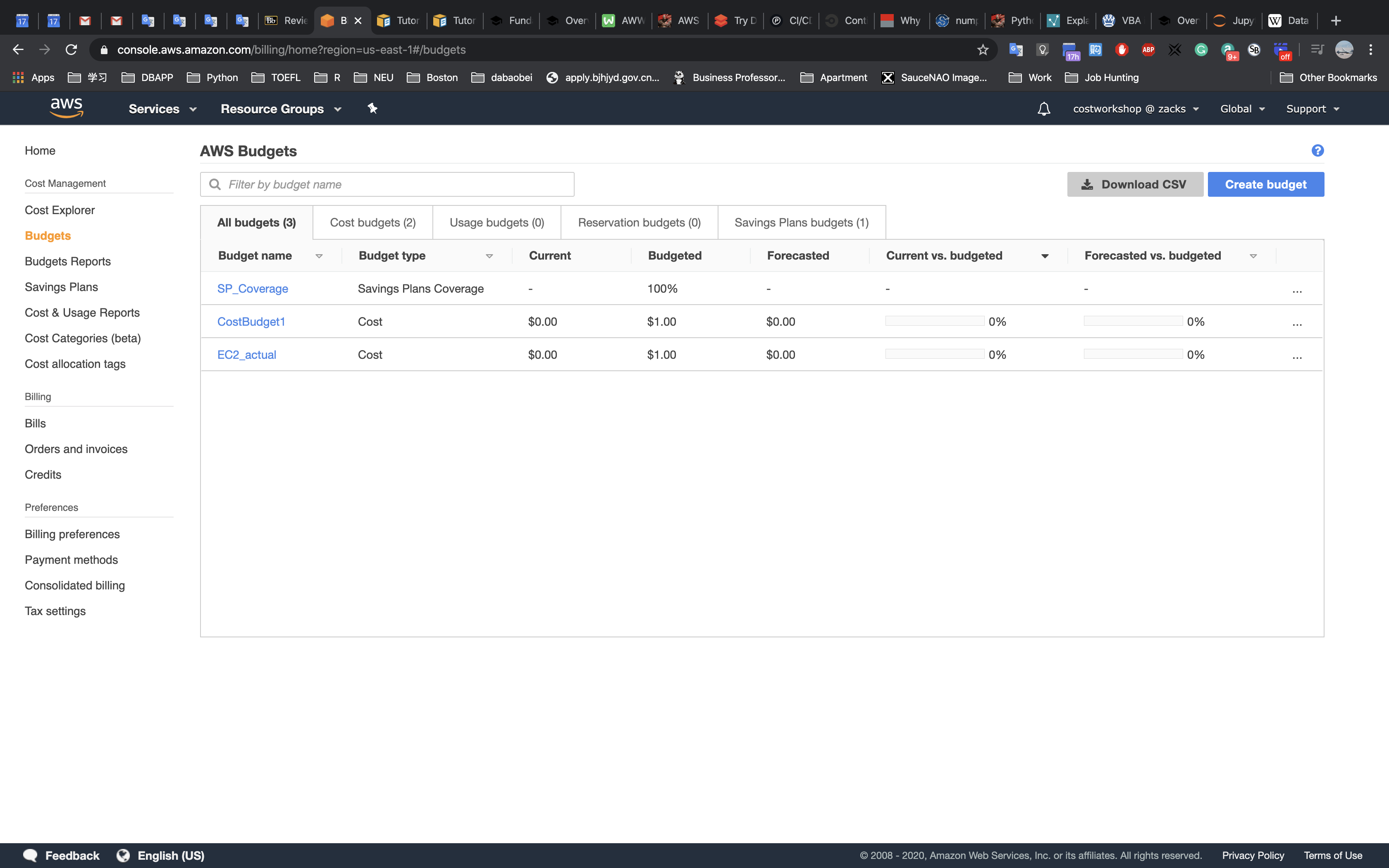
Task: Bookmark this page with the star icon
Action: coord(983,50)
